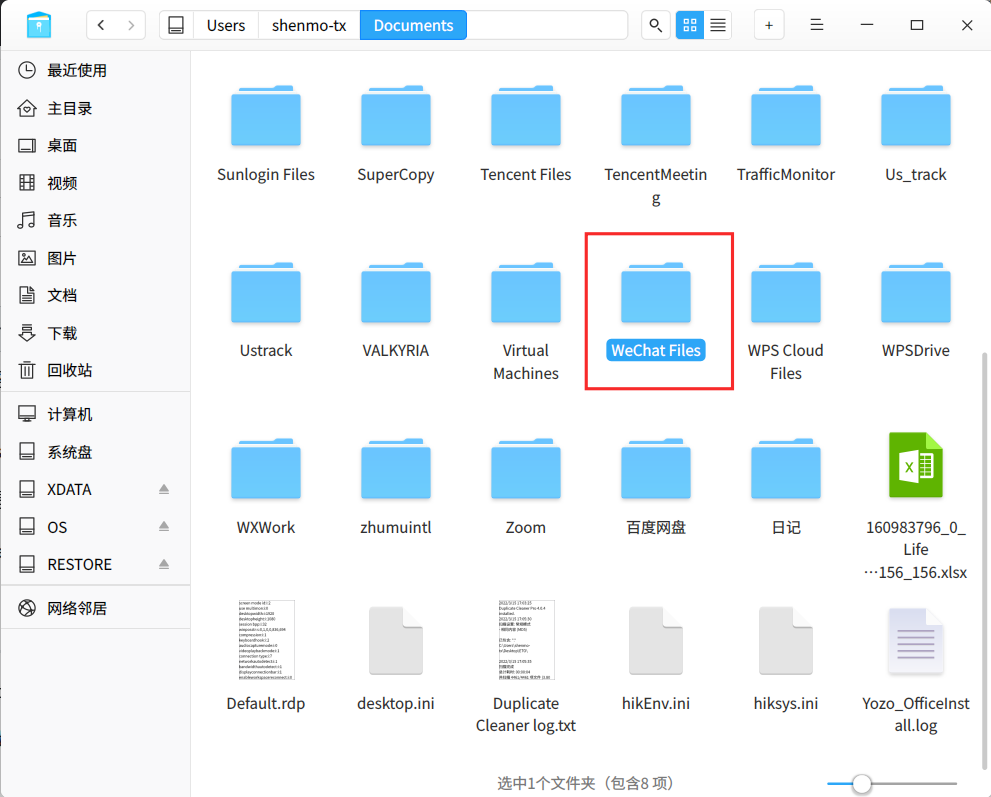Open 图片 sidebar entry
991x797 pixels.
click(x=95, y=258)
